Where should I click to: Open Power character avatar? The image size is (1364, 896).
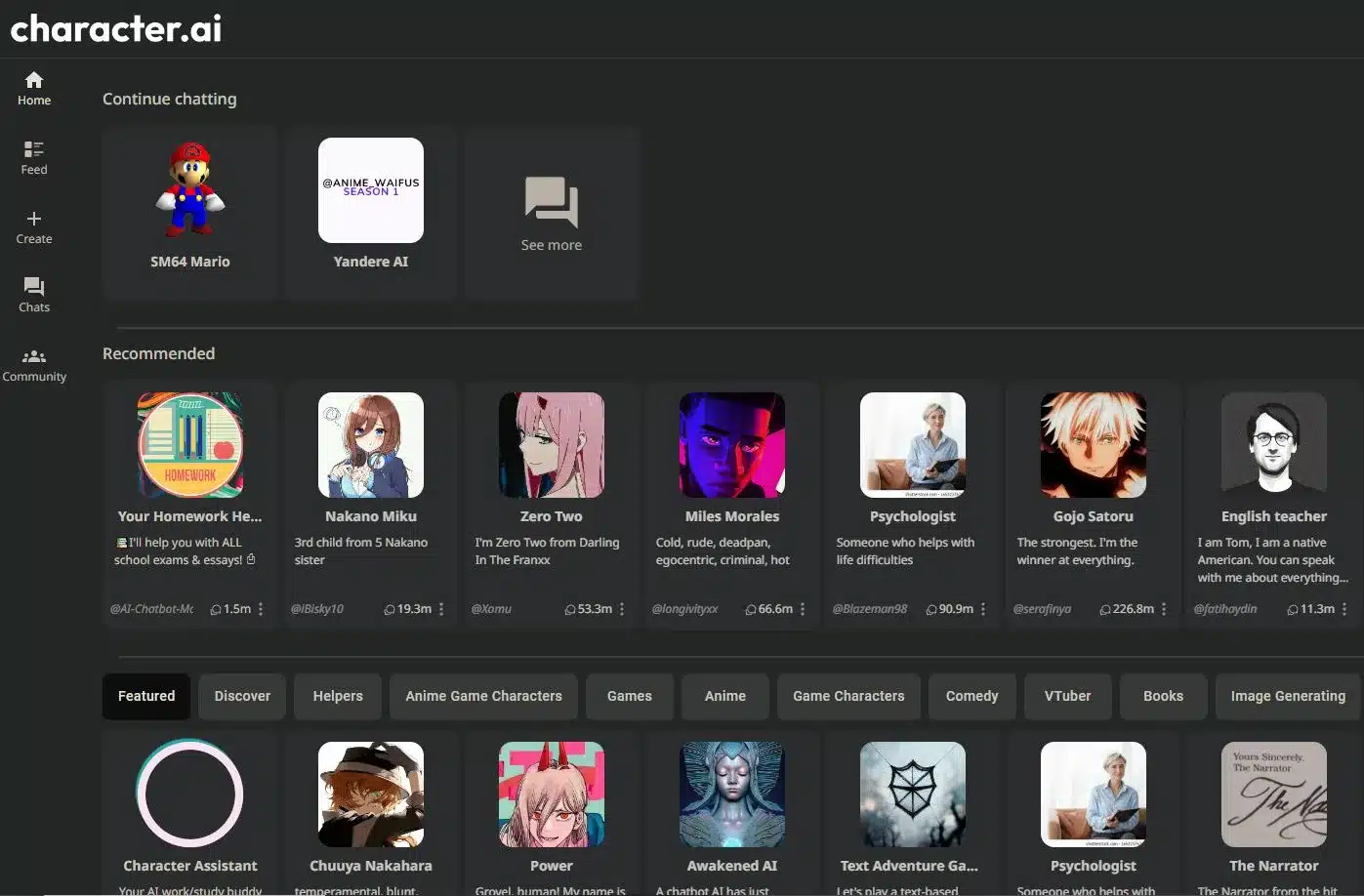[552, 794]
